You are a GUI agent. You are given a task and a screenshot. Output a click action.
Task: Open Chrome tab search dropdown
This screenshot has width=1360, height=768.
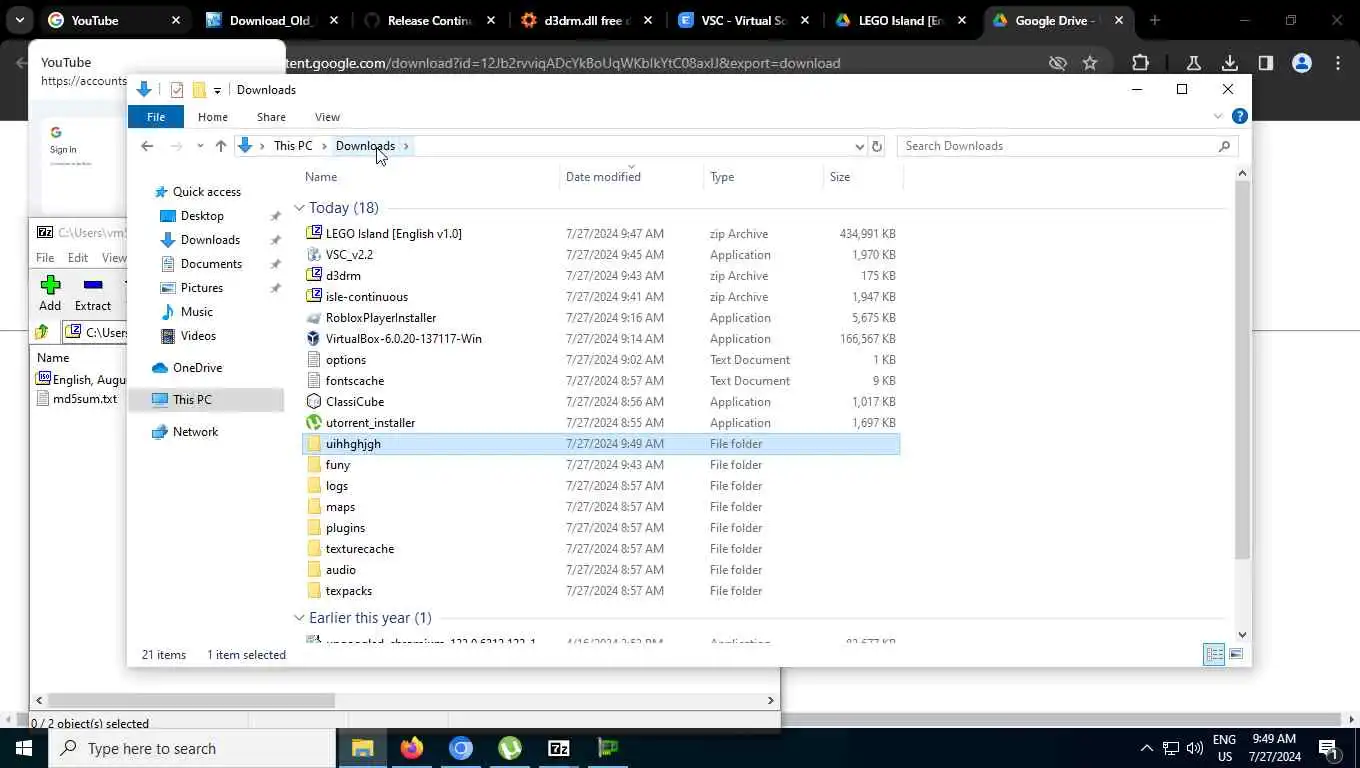tap(19, 20)
